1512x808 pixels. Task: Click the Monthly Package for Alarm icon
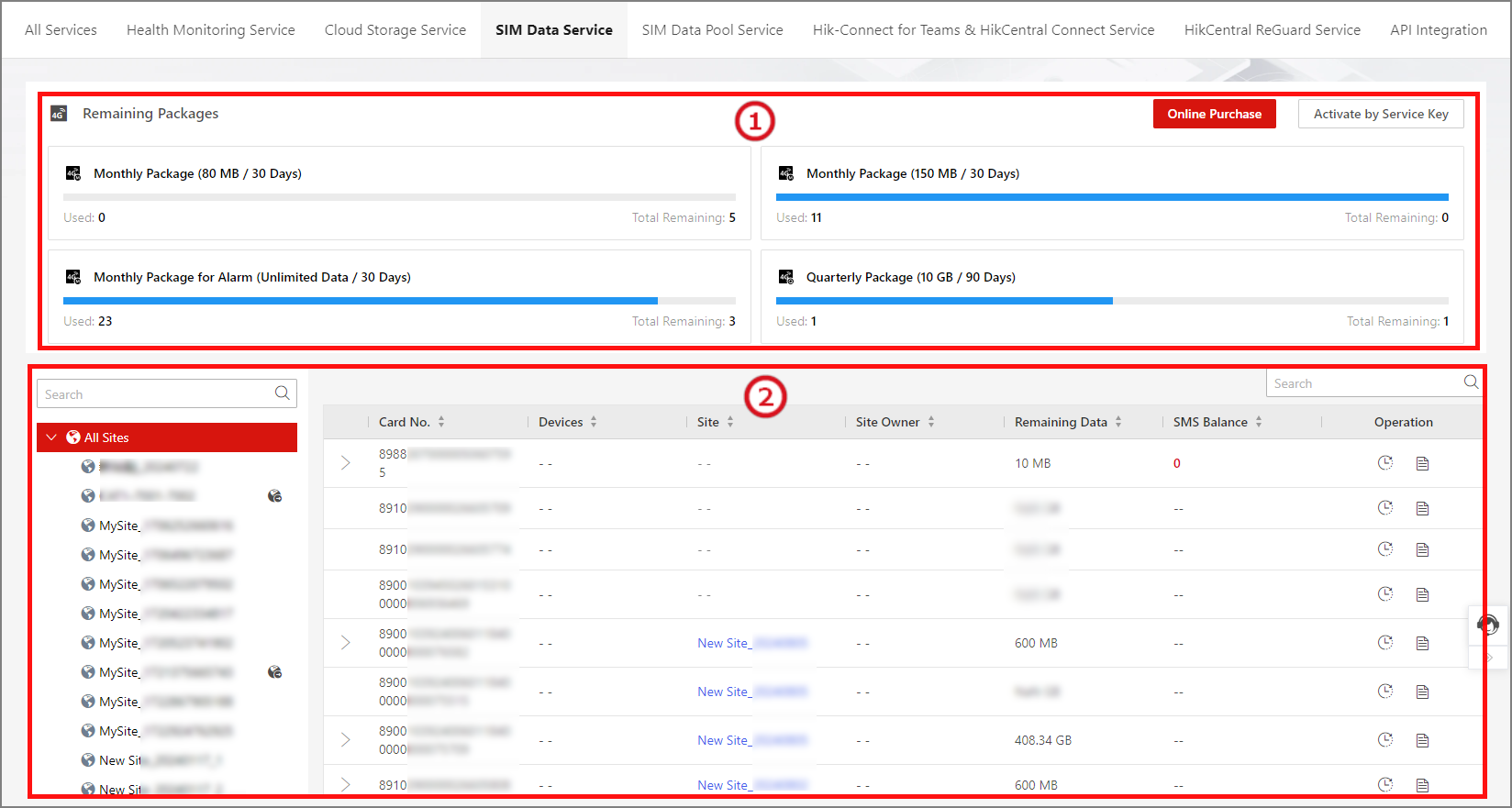click(x=73, y=277)
